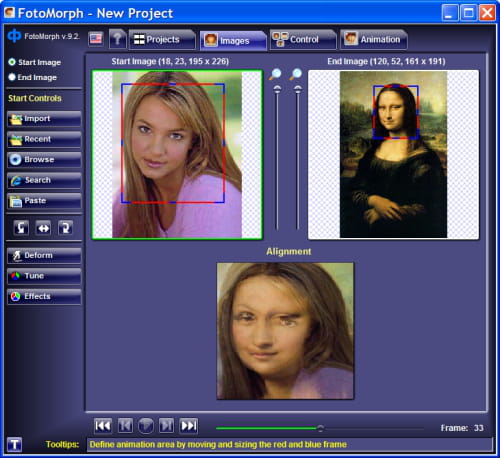
Task: Open the Tune color tool
Action: click(44, 276)
